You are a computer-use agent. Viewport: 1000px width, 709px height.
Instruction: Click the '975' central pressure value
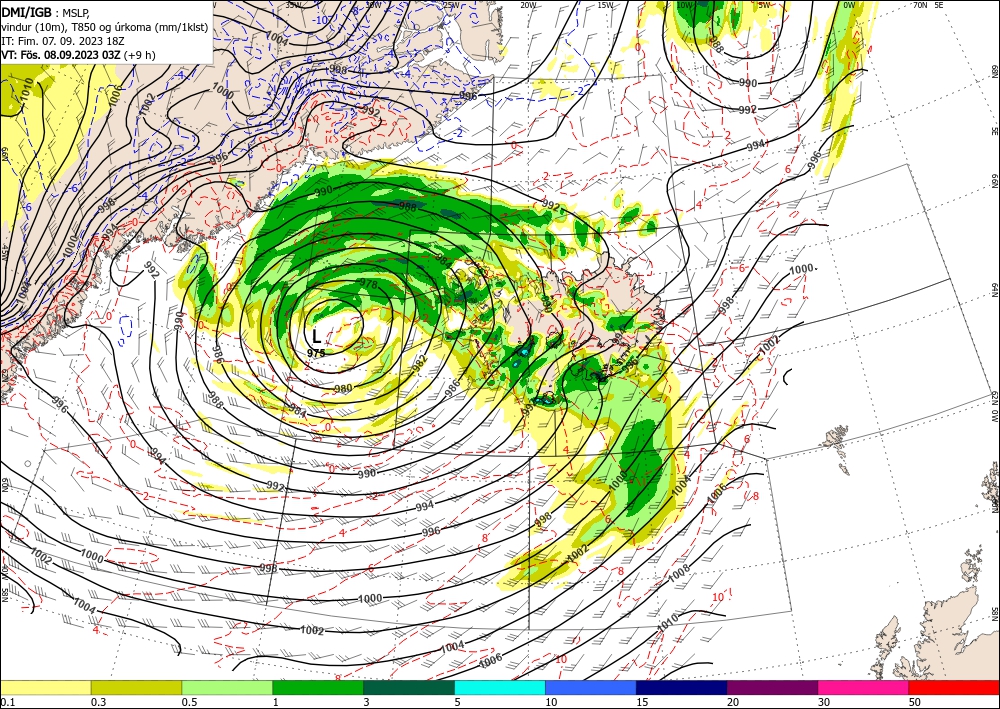click(316, 353)
